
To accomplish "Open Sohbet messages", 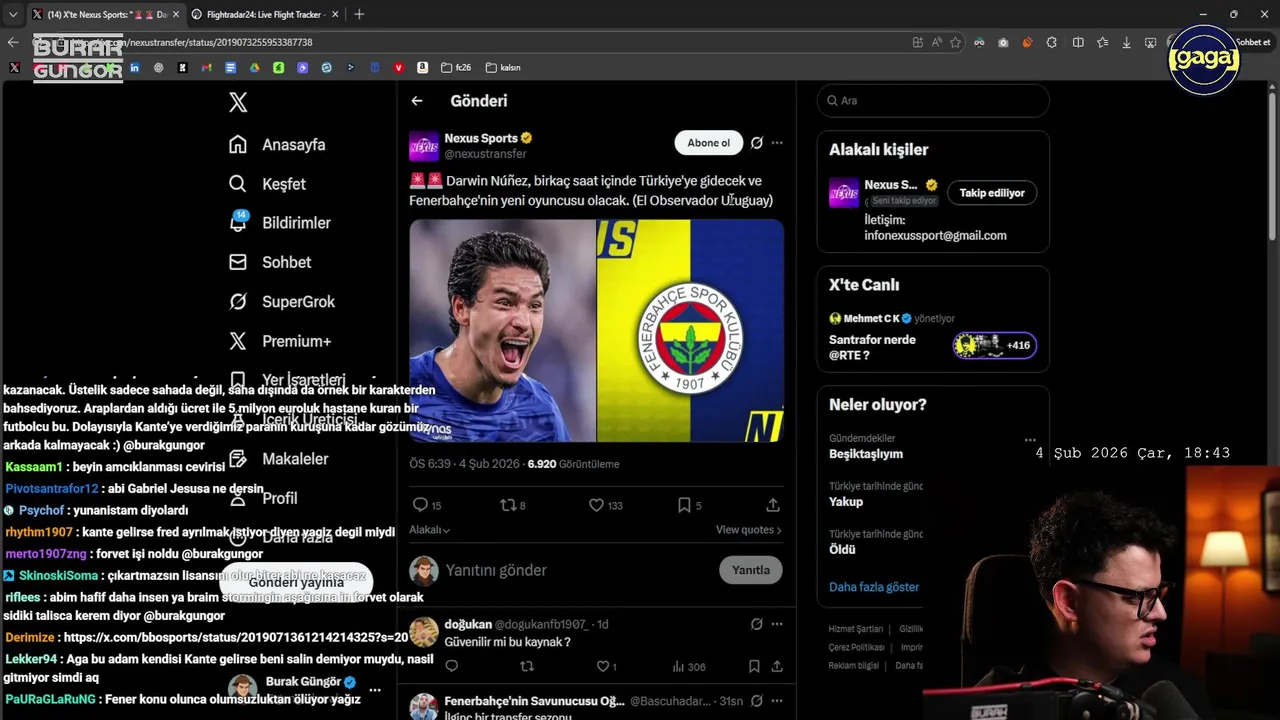I will pos(269,262).
